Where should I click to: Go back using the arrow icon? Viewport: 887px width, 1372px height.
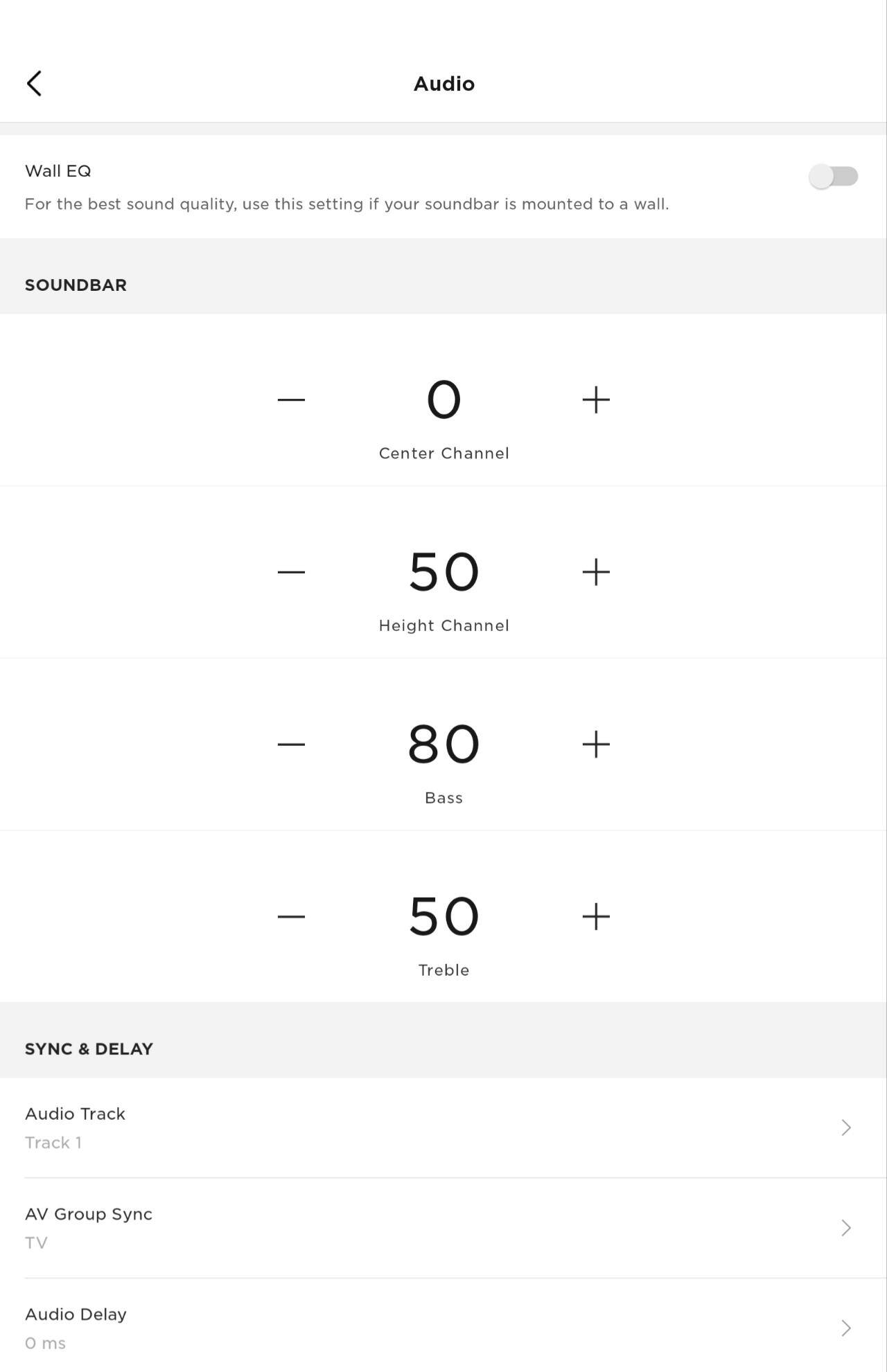click(34, 83)
